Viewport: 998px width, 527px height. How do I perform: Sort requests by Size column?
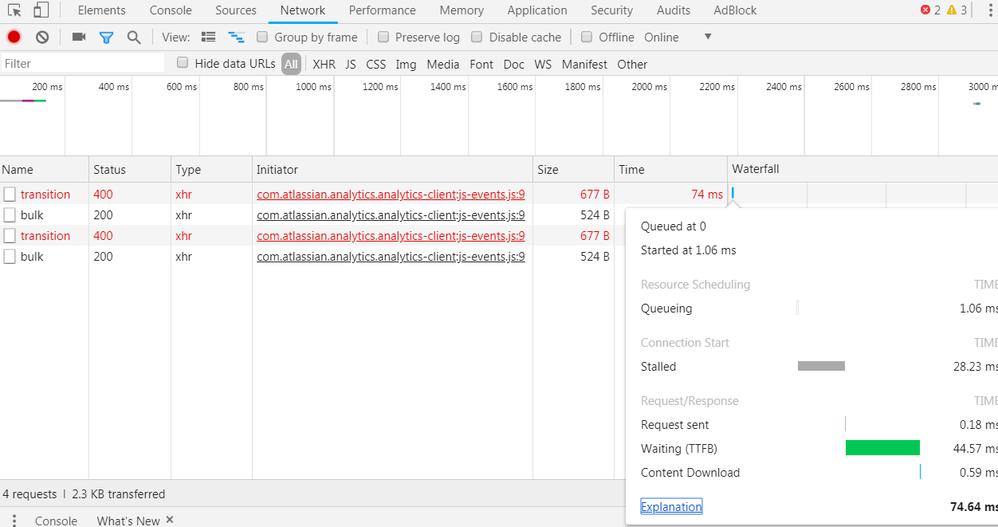pyautogui.click(x=573, y=169)
